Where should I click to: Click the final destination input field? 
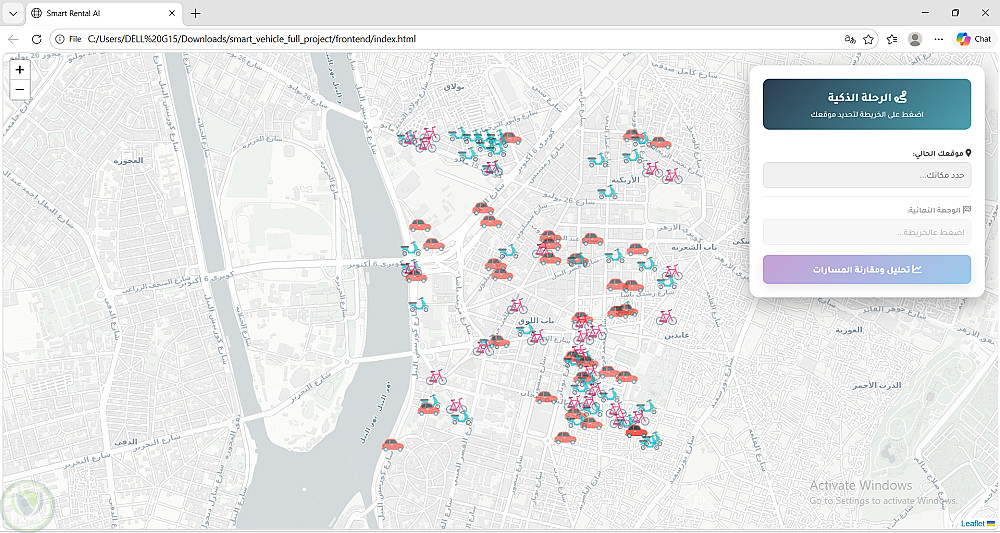click(x=867, y=232)
